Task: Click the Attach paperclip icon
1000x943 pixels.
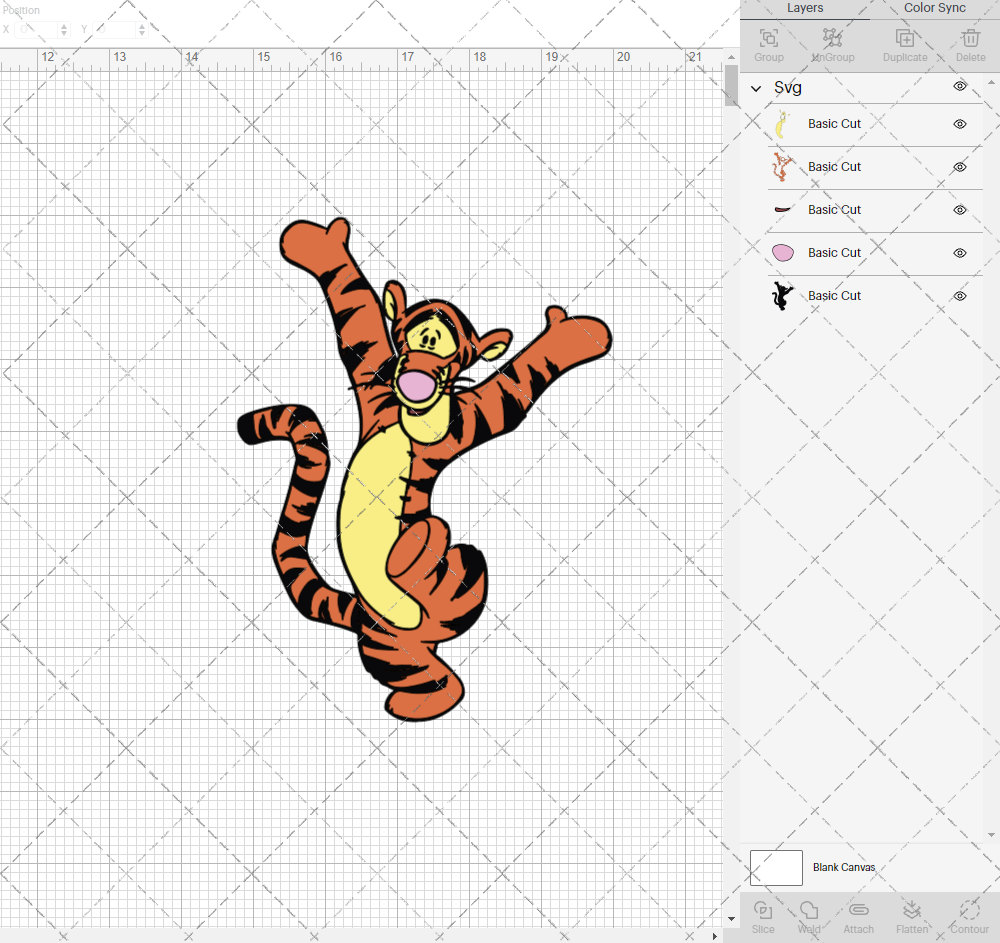Action: point(858,910)
